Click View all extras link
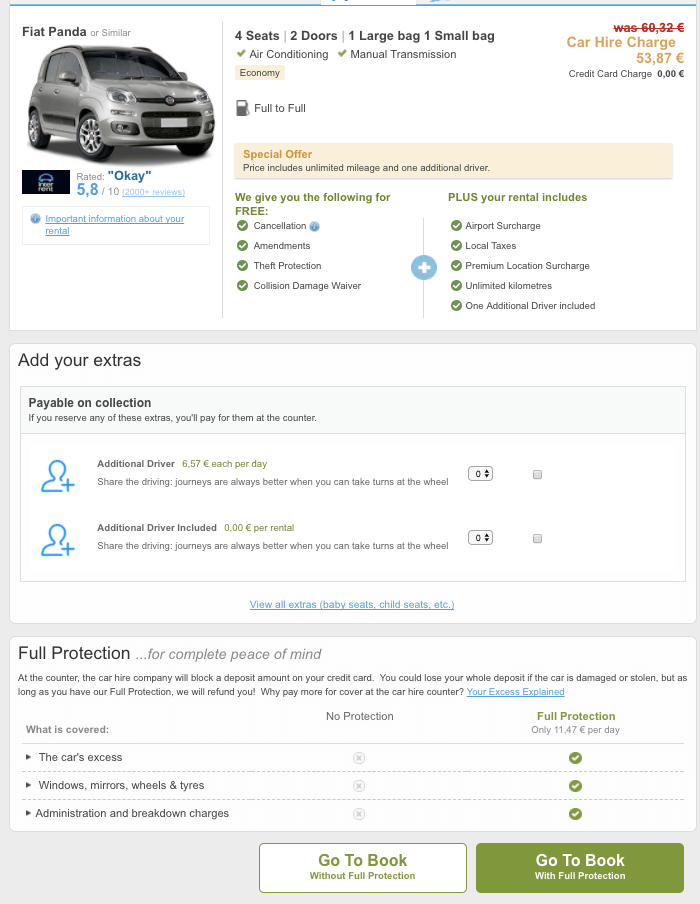700x904 pixels. (x=352, y=604)
